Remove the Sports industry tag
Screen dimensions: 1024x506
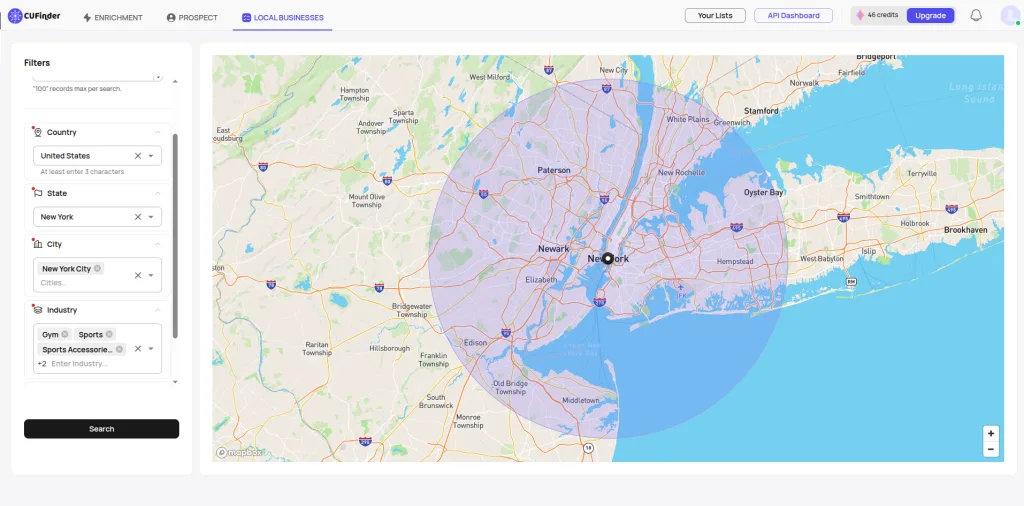[109, 334]
